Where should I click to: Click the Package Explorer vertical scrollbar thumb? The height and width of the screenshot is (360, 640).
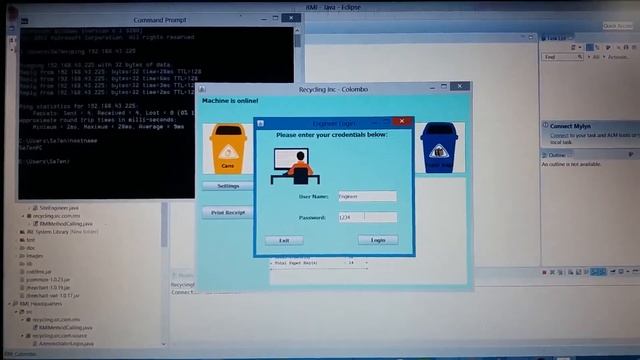coord(164,224)
